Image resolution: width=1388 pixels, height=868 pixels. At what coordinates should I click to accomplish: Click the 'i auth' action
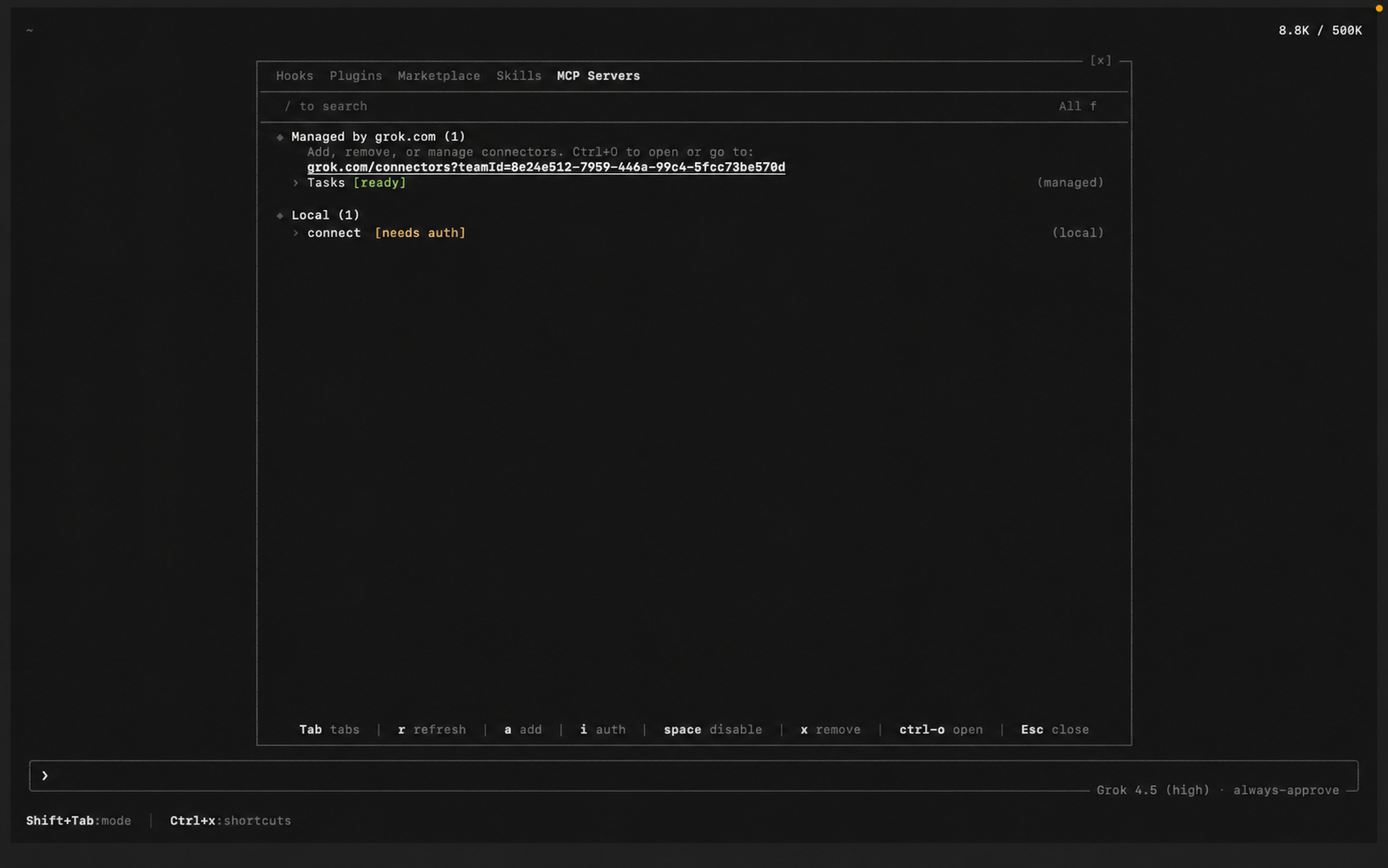(x=603, y=730)
